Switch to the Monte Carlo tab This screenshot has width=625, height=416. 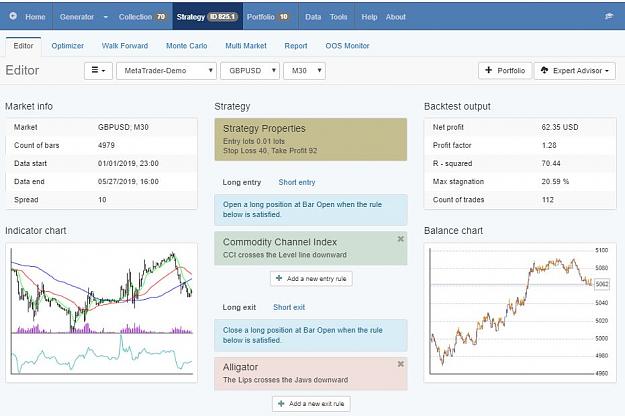coord(187,46)
